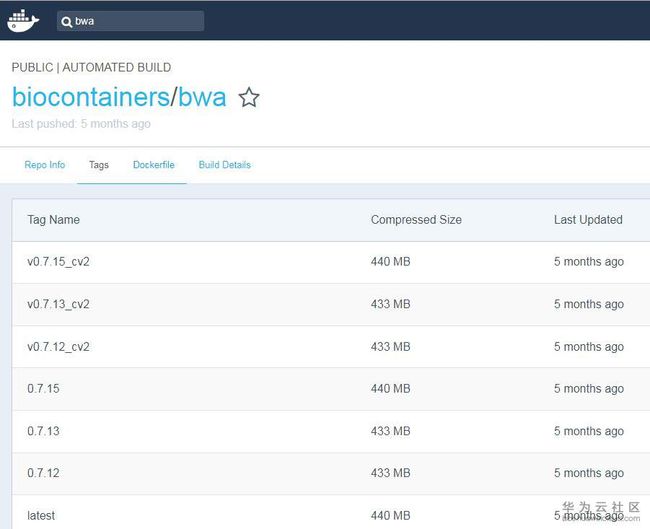Image resolution: width=650 pixels, height=529 pixels.
Task: Switch to the Tags tab
Action: point(99,165)
